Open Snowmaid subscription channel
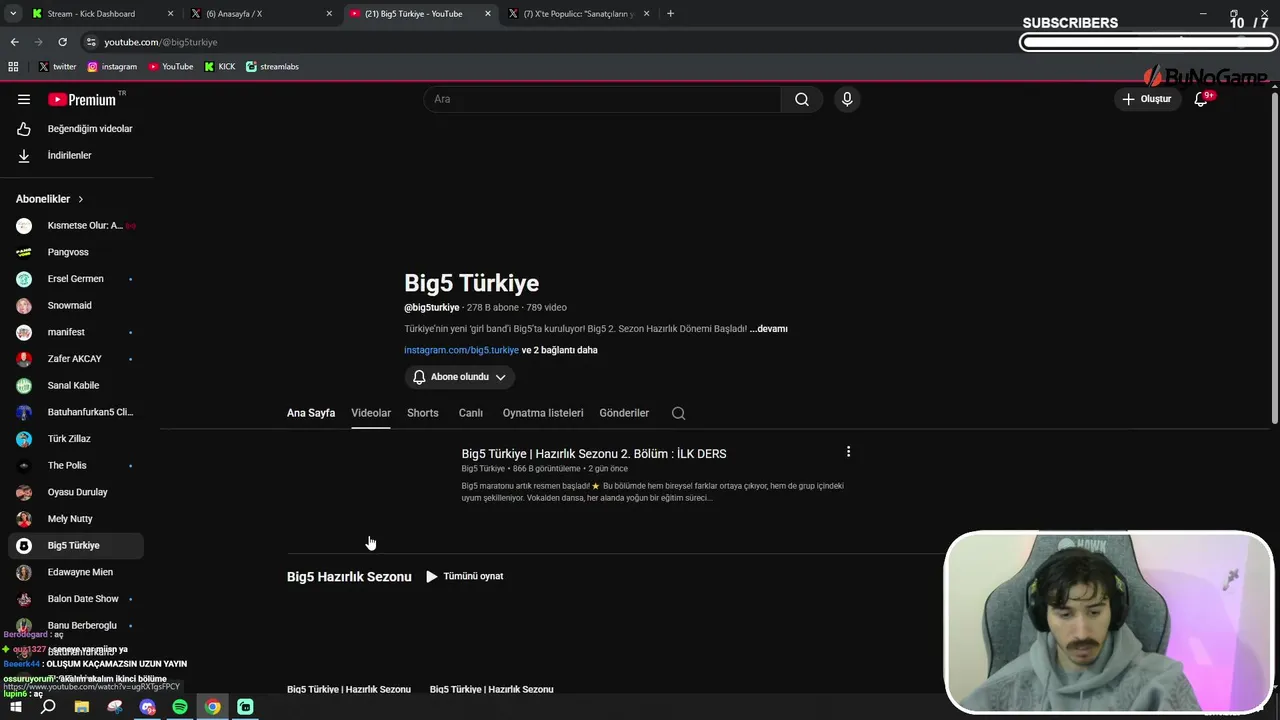 coord(76,306)
